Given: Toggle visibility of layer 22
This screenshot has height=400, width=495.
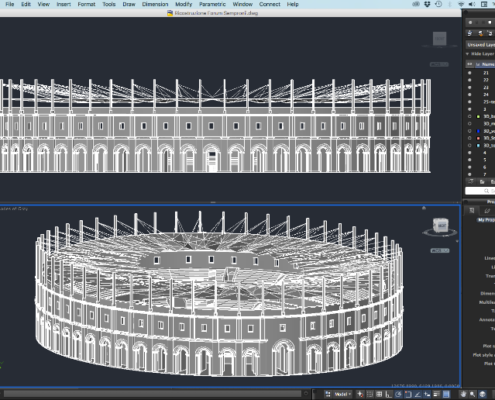Looking at the screenshot, I should [x=470, y=80].
